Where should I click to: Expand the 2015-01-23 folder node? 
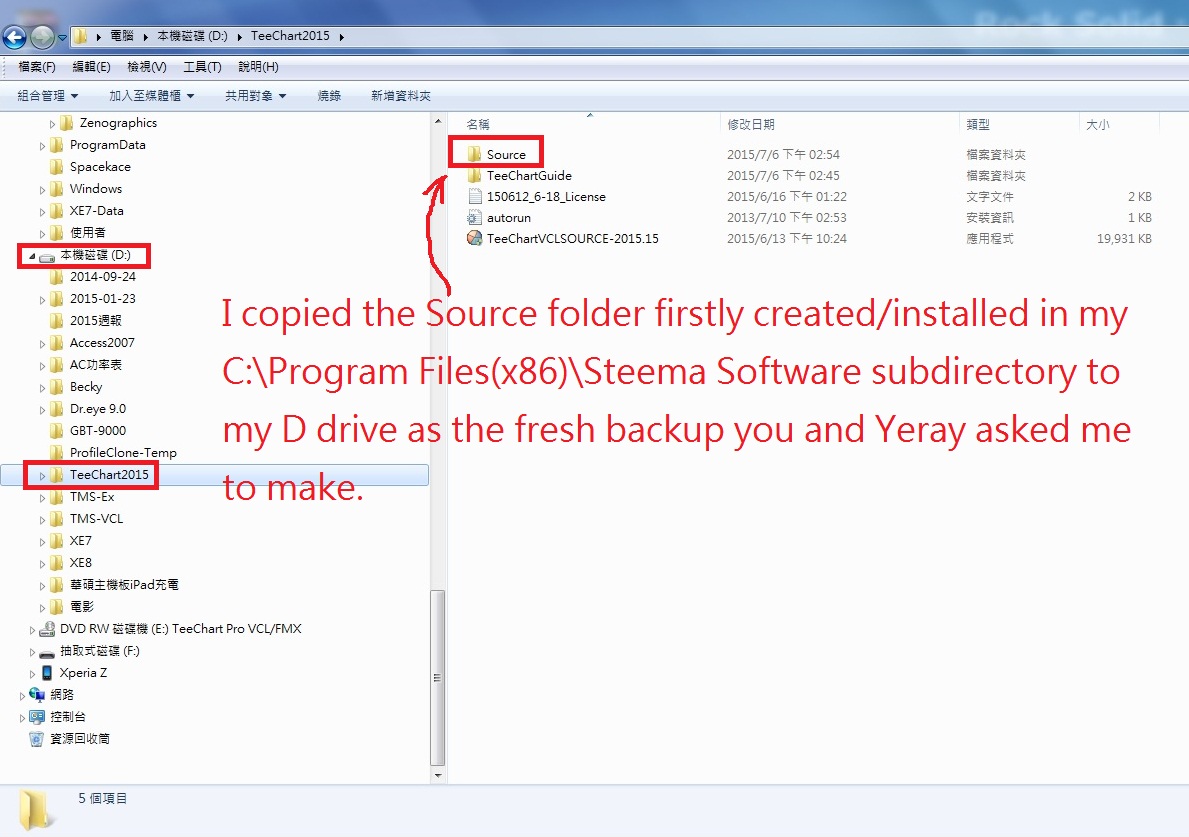(42, 300)
